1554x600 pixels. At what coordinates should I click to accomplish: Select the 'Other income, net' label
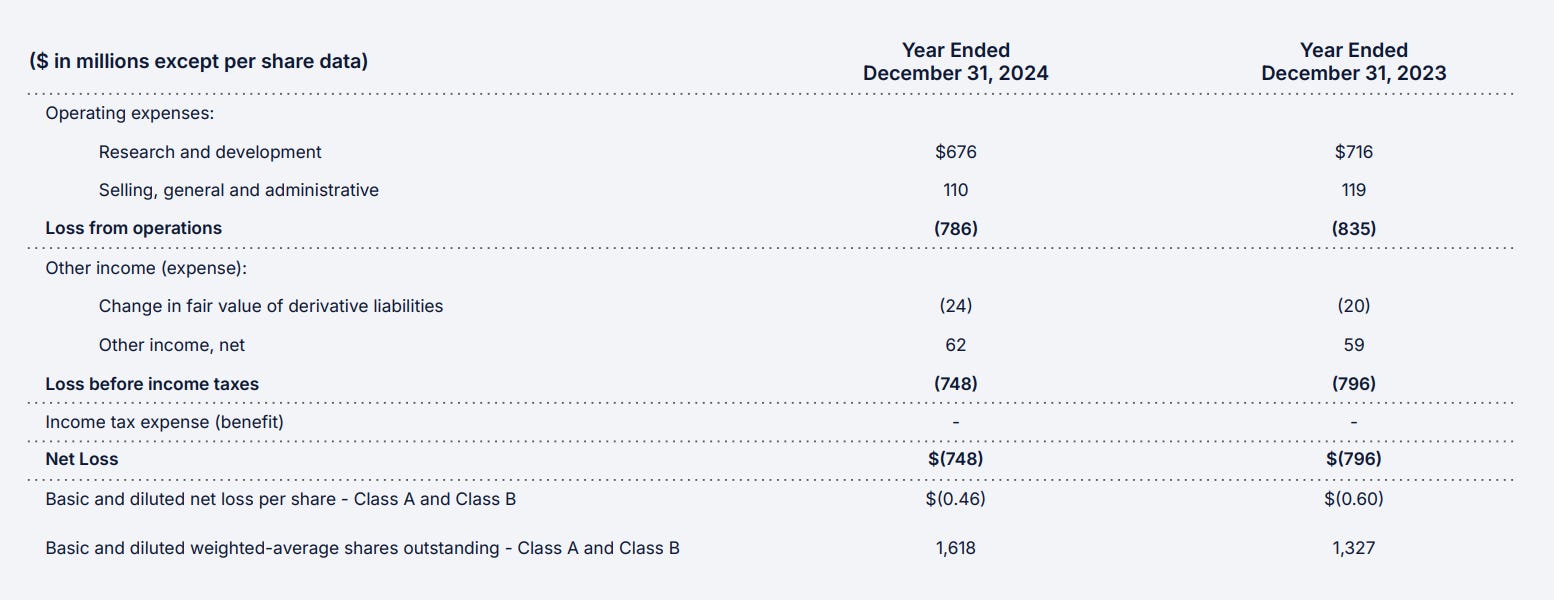point(171,345)
